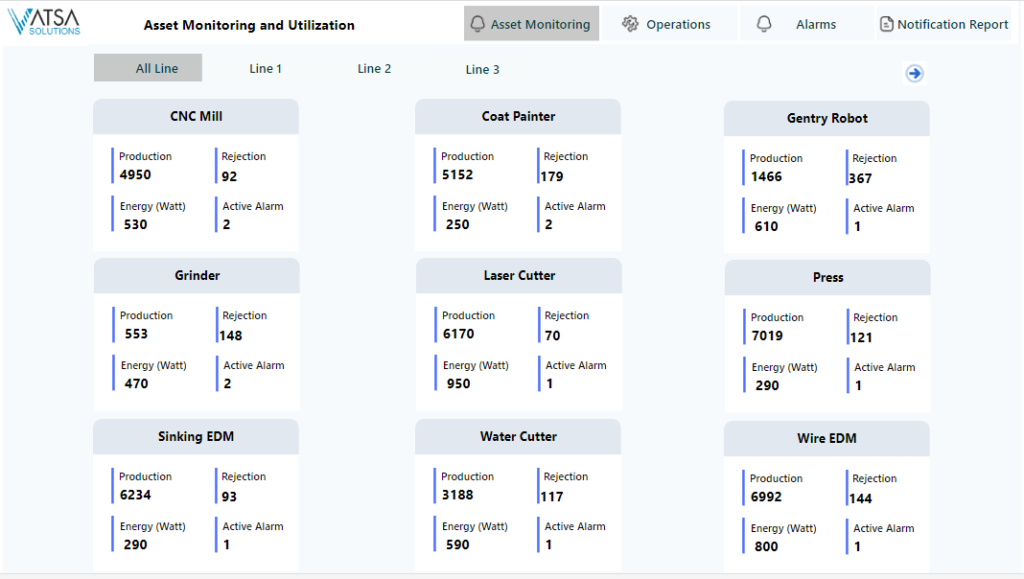
Task: Click the gears icon beside Operations
Action: [630, 24]
